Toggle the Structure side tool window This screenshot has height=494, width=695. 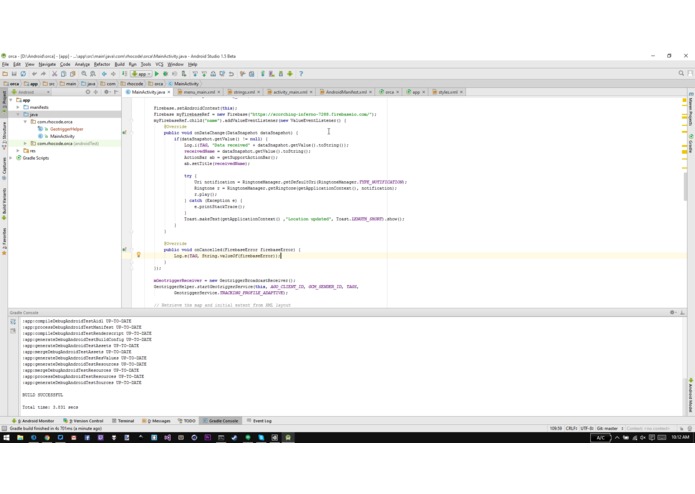4,135
